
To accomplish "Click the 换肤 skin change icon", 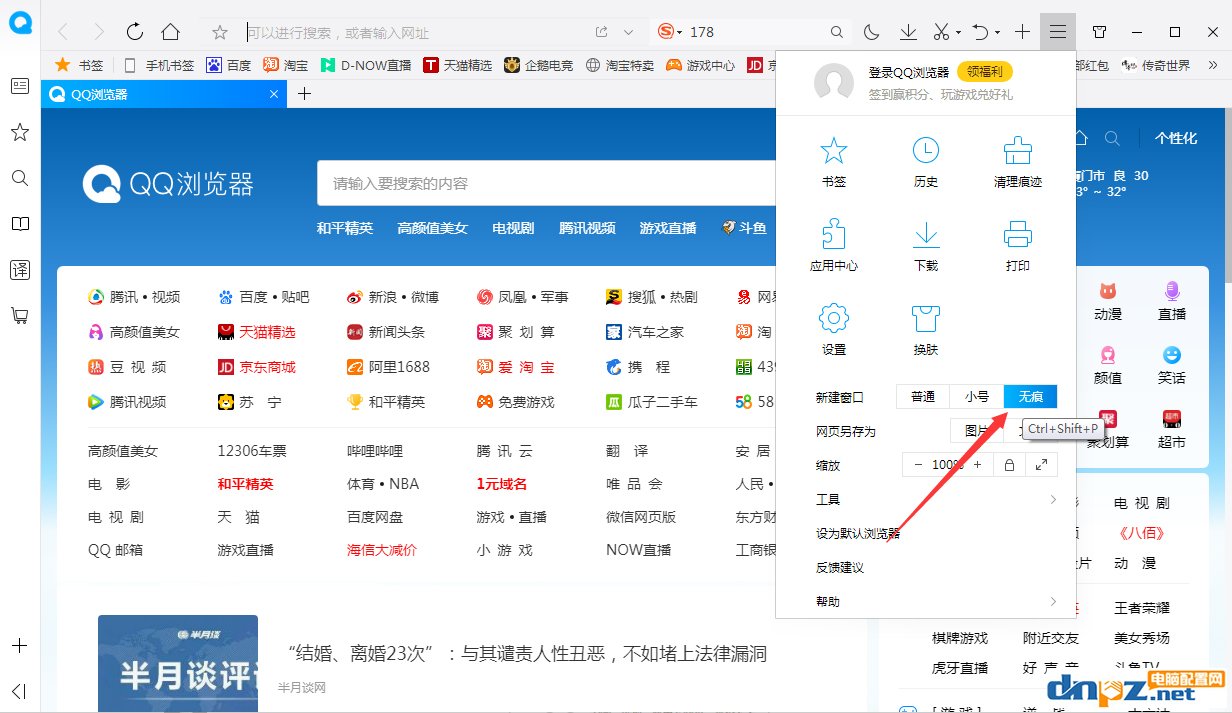I will 925,330.
